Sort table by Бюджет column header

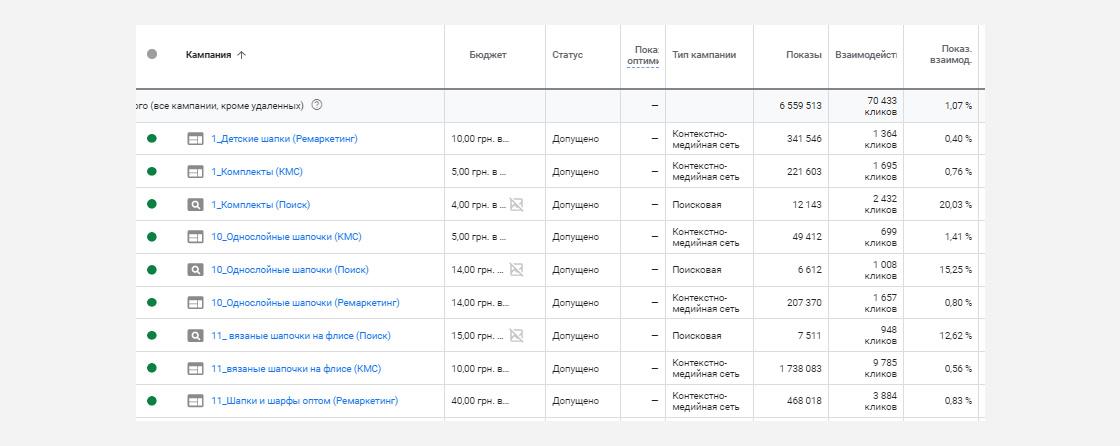[x=488, y=55]
